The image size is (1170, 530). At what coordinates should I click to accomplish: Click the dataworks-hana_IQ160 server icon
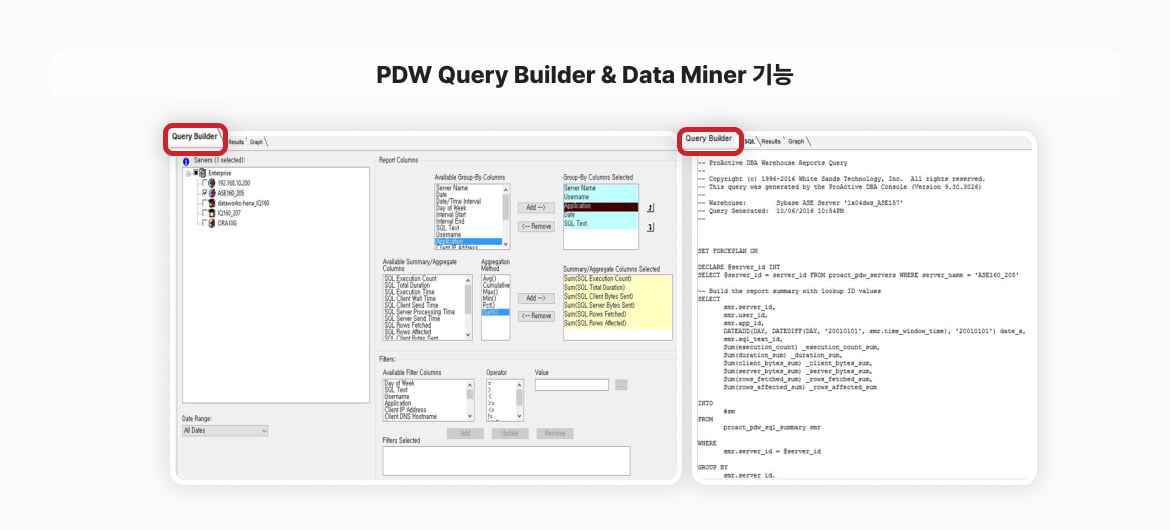tap(211, 203)
